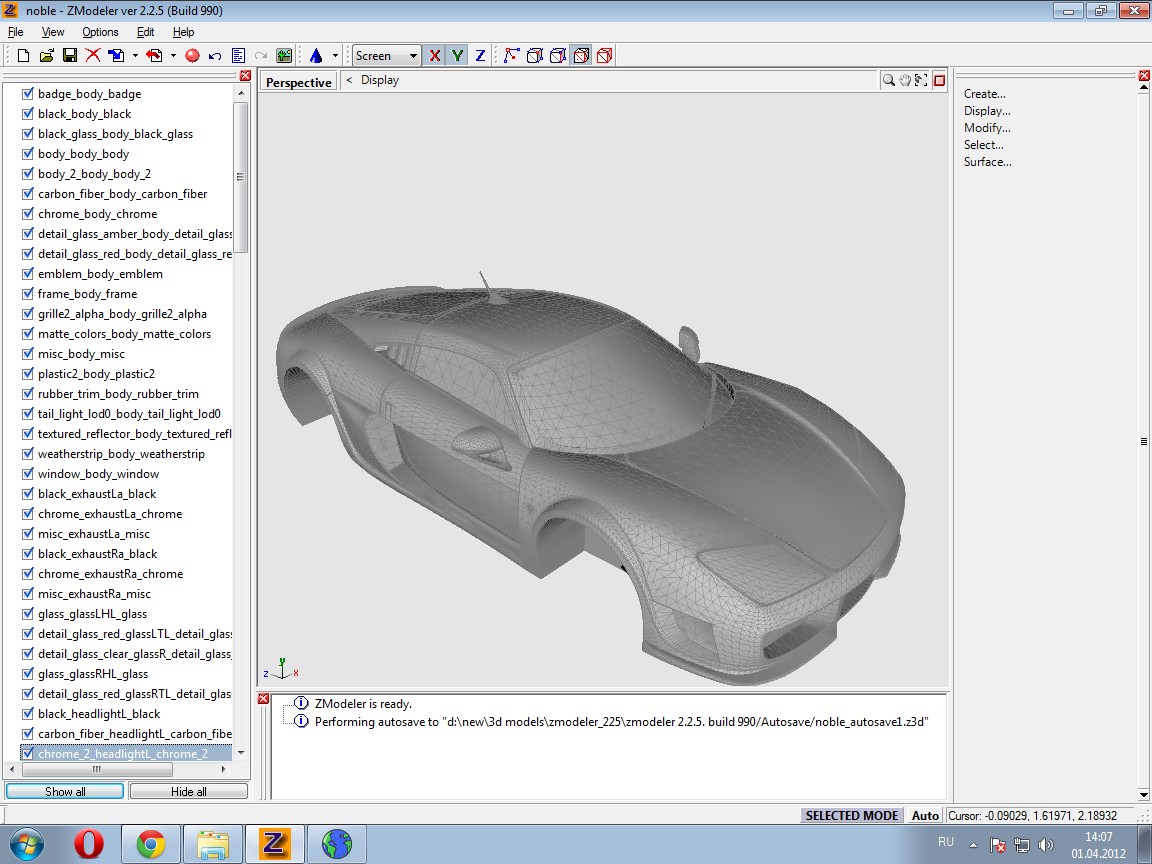Click the New file icon

pyautogui.click(x=23, y=56)
